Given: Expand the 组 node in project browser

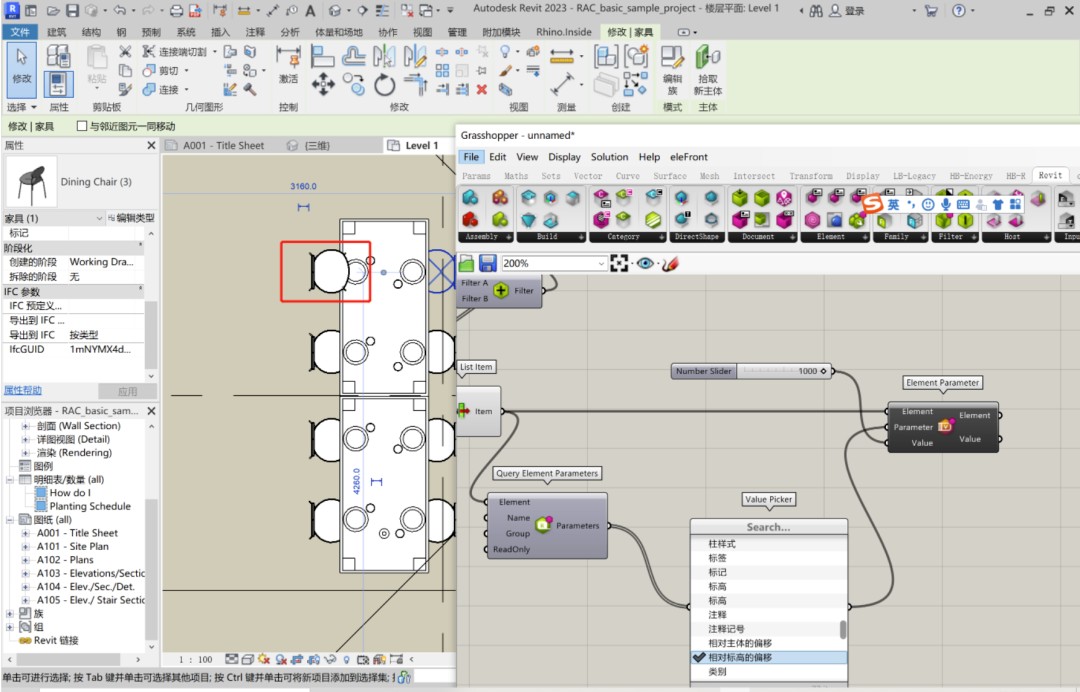Looking at the screenshot, I should (10, 627).
